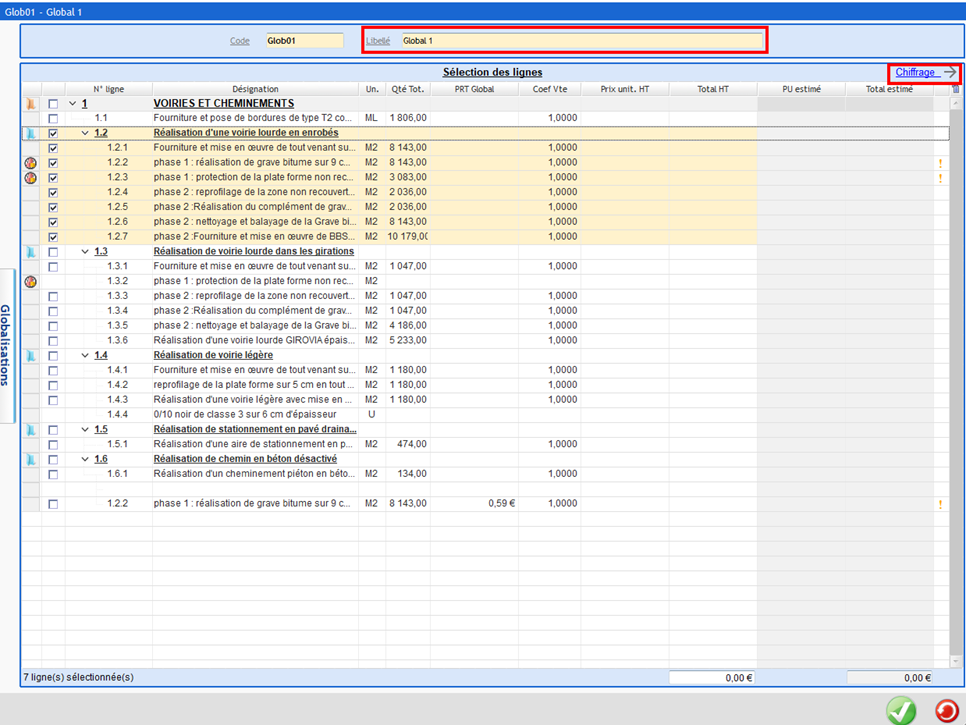Uncheck the checkbox for line 1.2.4
The width and height of the screenshot is (966, 725).
click(x=53, y=192)
